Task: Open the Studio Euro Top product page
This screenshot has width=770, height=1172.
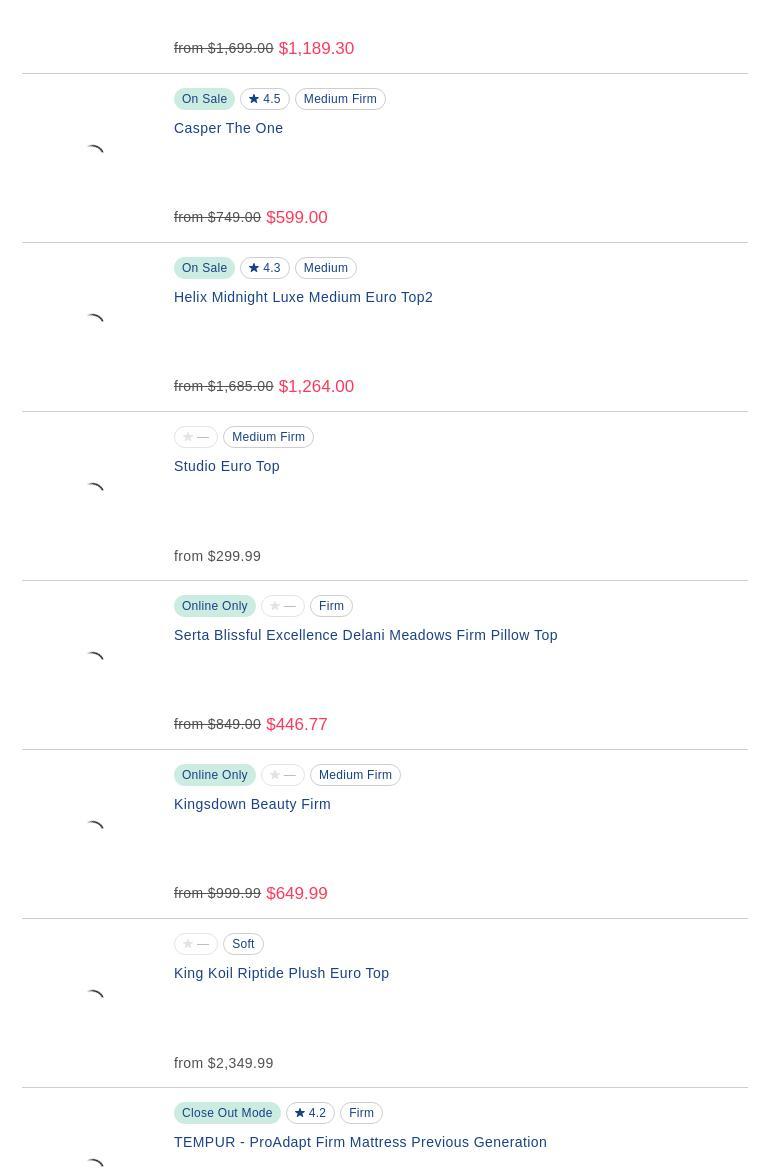Action: coord(227,466)
